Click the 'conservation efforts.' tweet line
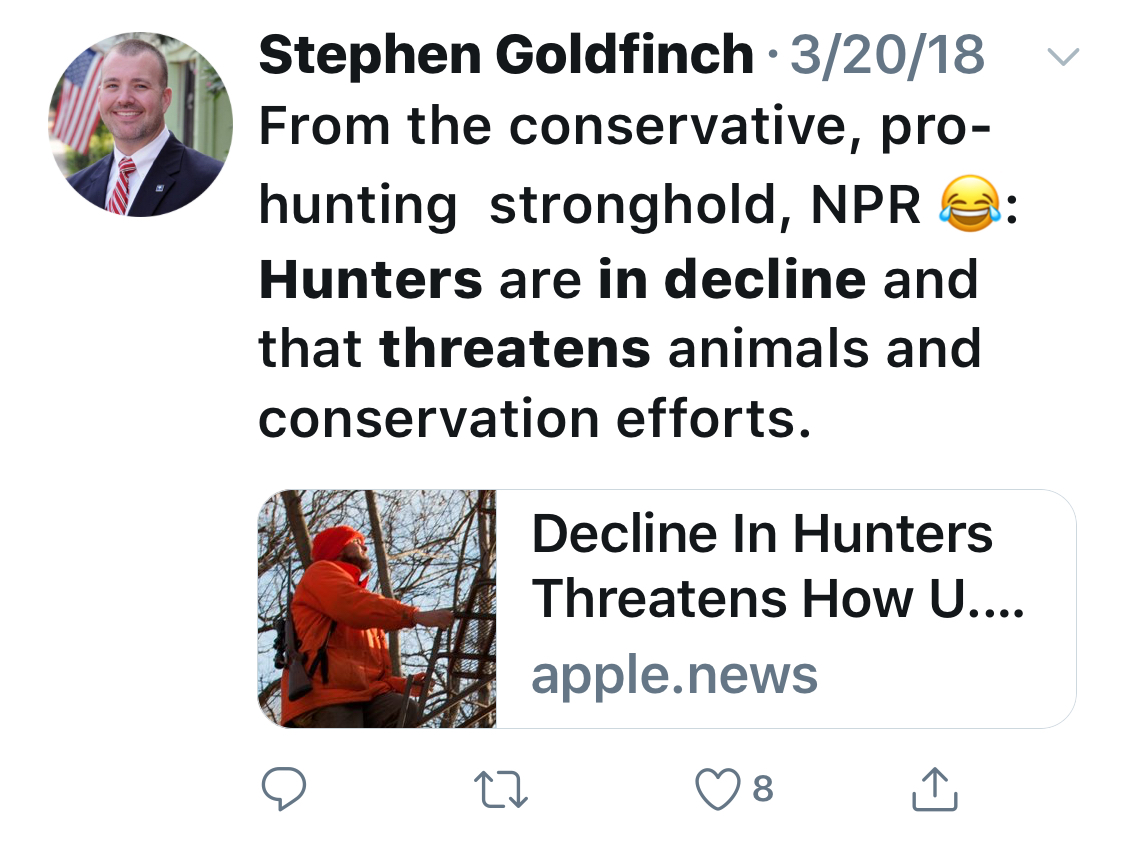The height and width of the screenshot is (843, 1125). click(533, 420)
